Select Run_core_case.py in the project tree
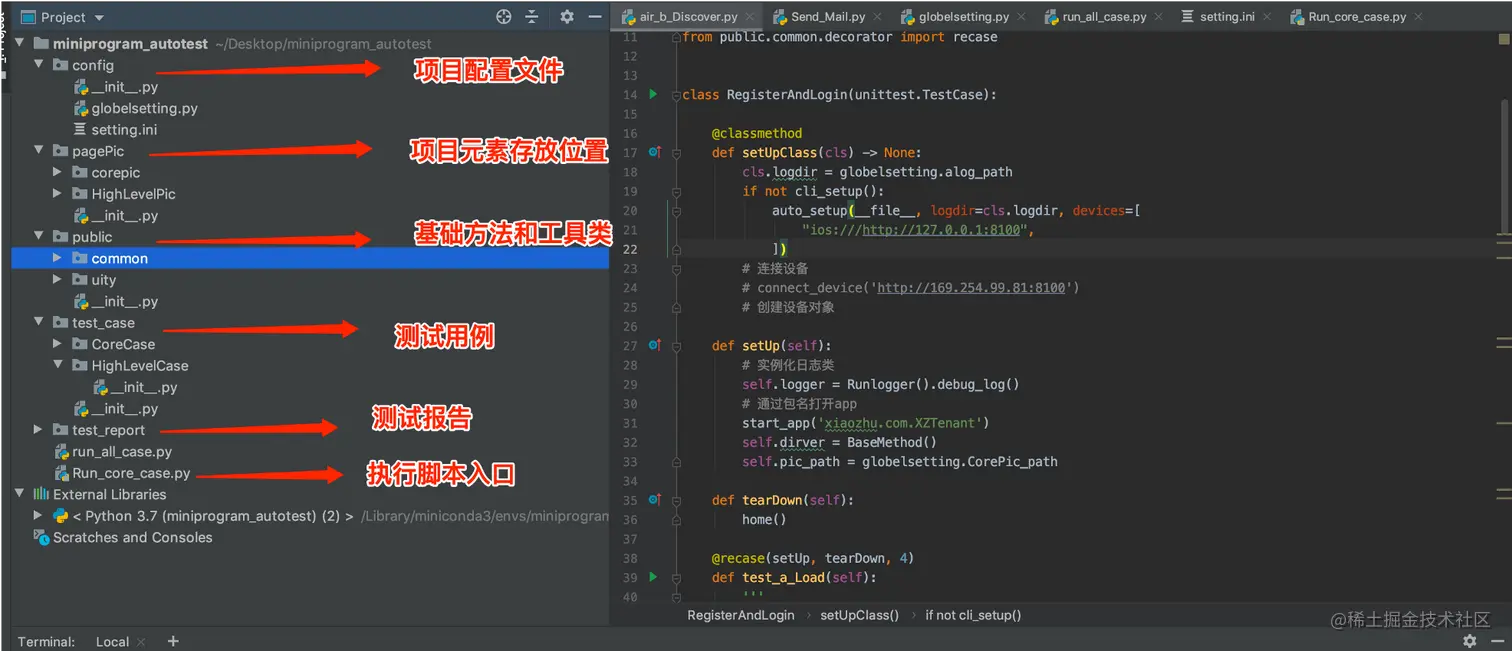The image size is (1512, 651). pyautogui.click(x=131, y=473)
